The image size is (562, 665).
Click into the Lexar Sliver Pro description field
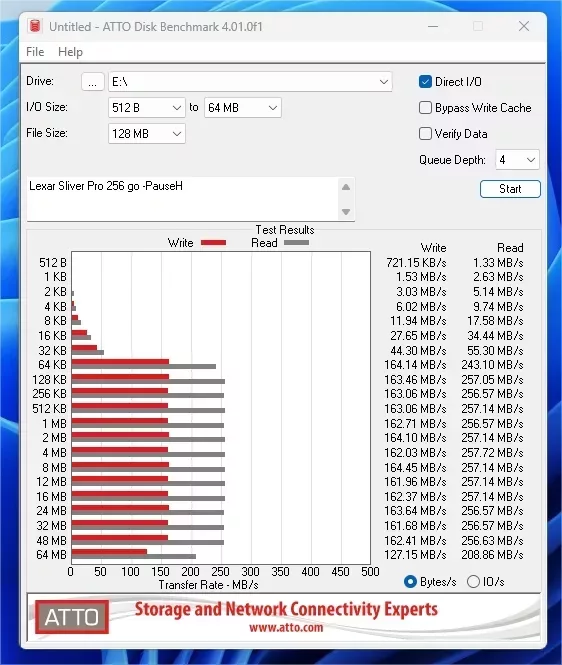click(x=182, y=199)
